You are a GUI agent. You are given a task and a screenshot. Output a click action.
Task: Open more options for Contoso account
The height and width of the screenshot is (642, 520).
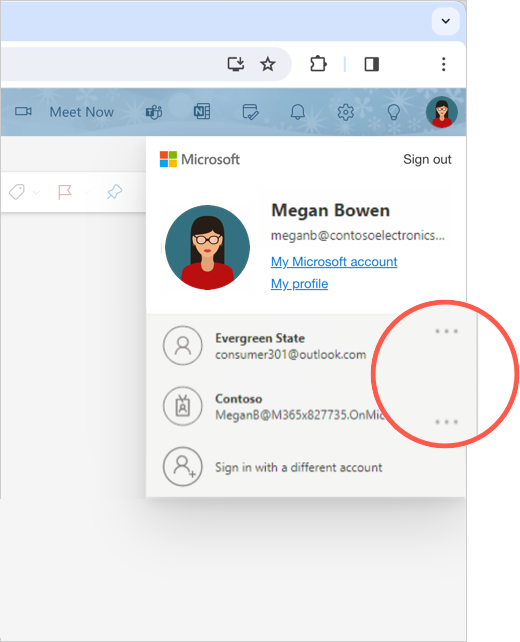[446, 422]
